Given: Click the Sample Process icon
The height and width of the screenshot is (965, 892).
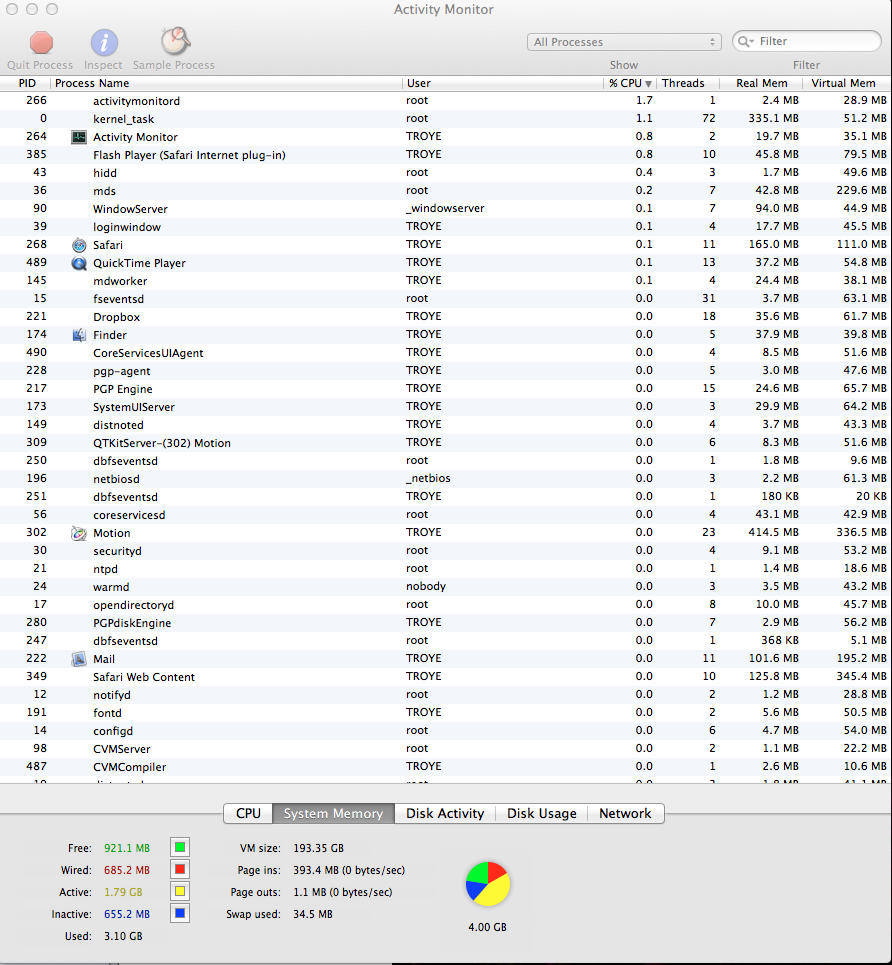Looking at the screenshot, I should coord(175,41).
